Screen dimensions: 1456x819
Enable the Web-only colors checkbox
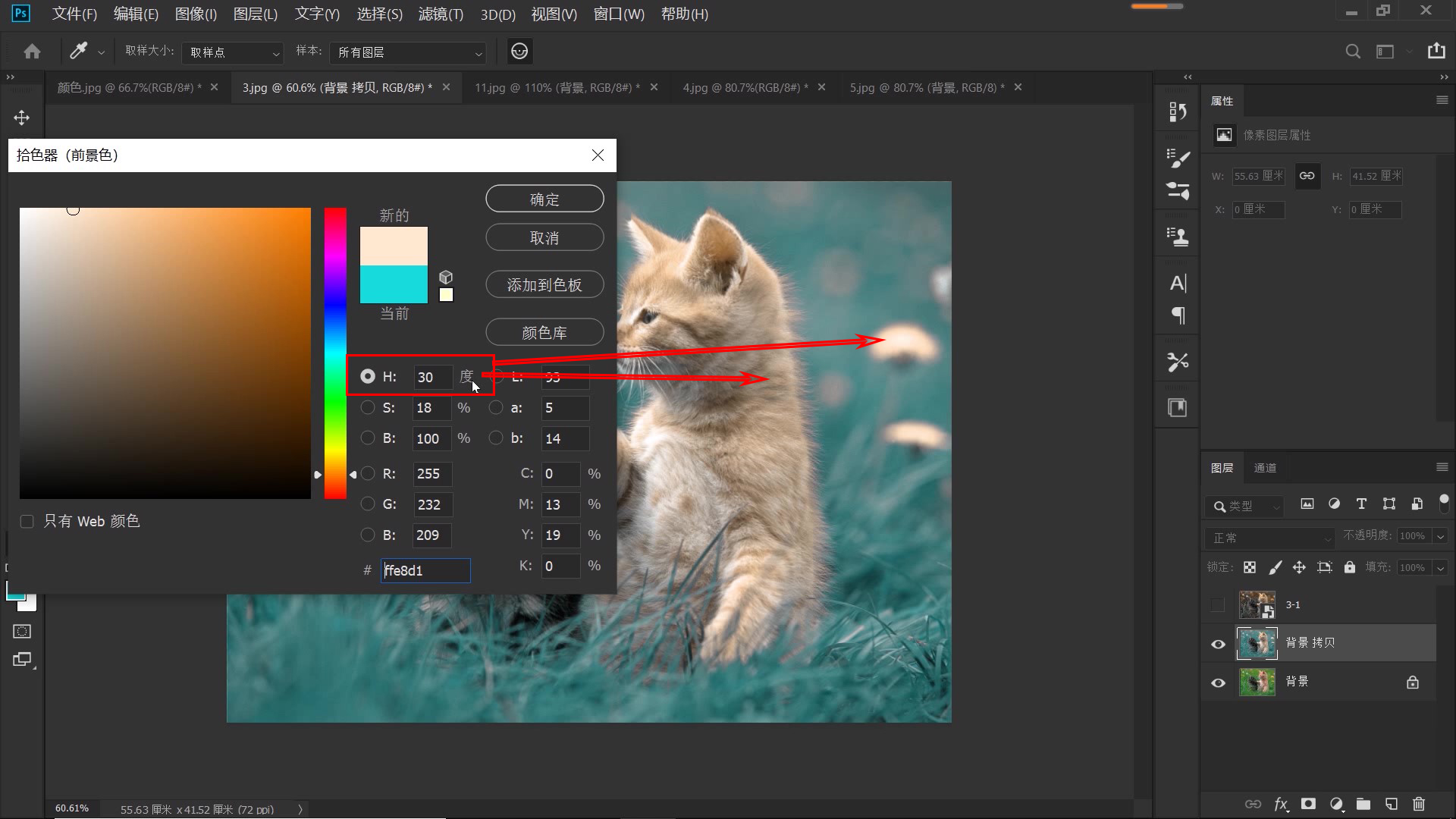click(x=27, y=522)
